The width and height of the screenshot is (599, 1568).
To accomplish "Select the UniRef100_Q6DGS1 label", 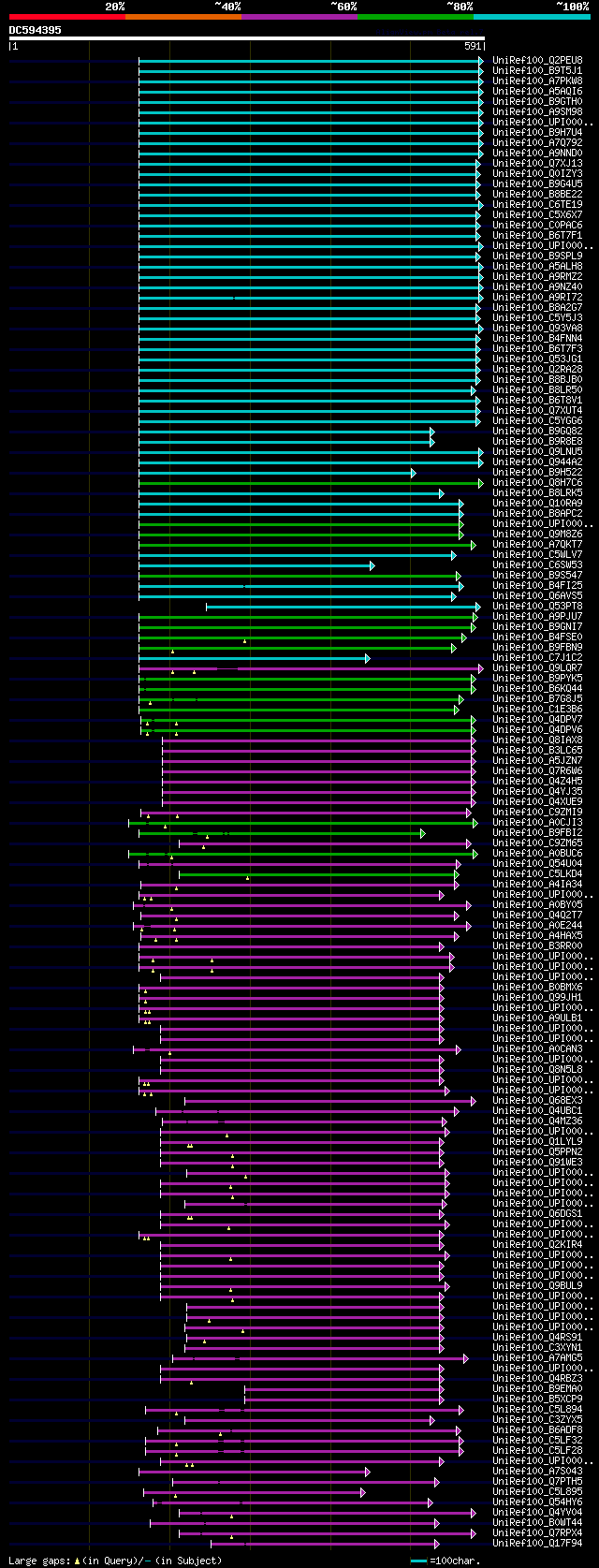I will coord(537,1213).
